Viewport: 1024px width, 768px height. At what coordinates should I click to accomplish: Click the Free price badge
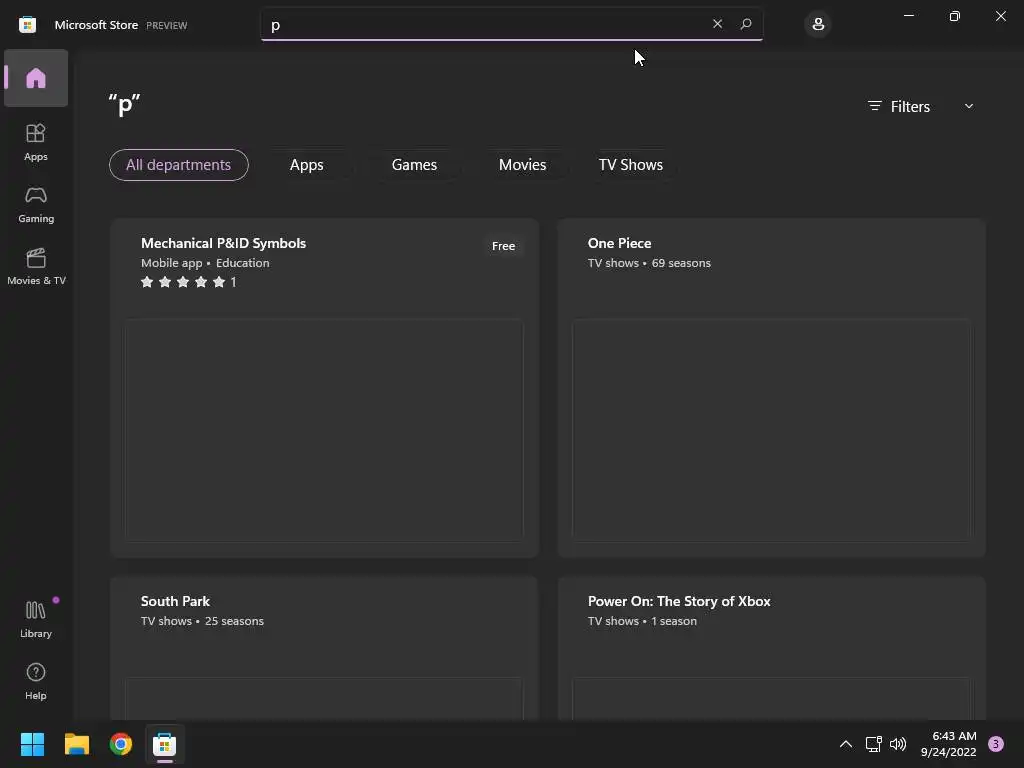click(504, 246)
